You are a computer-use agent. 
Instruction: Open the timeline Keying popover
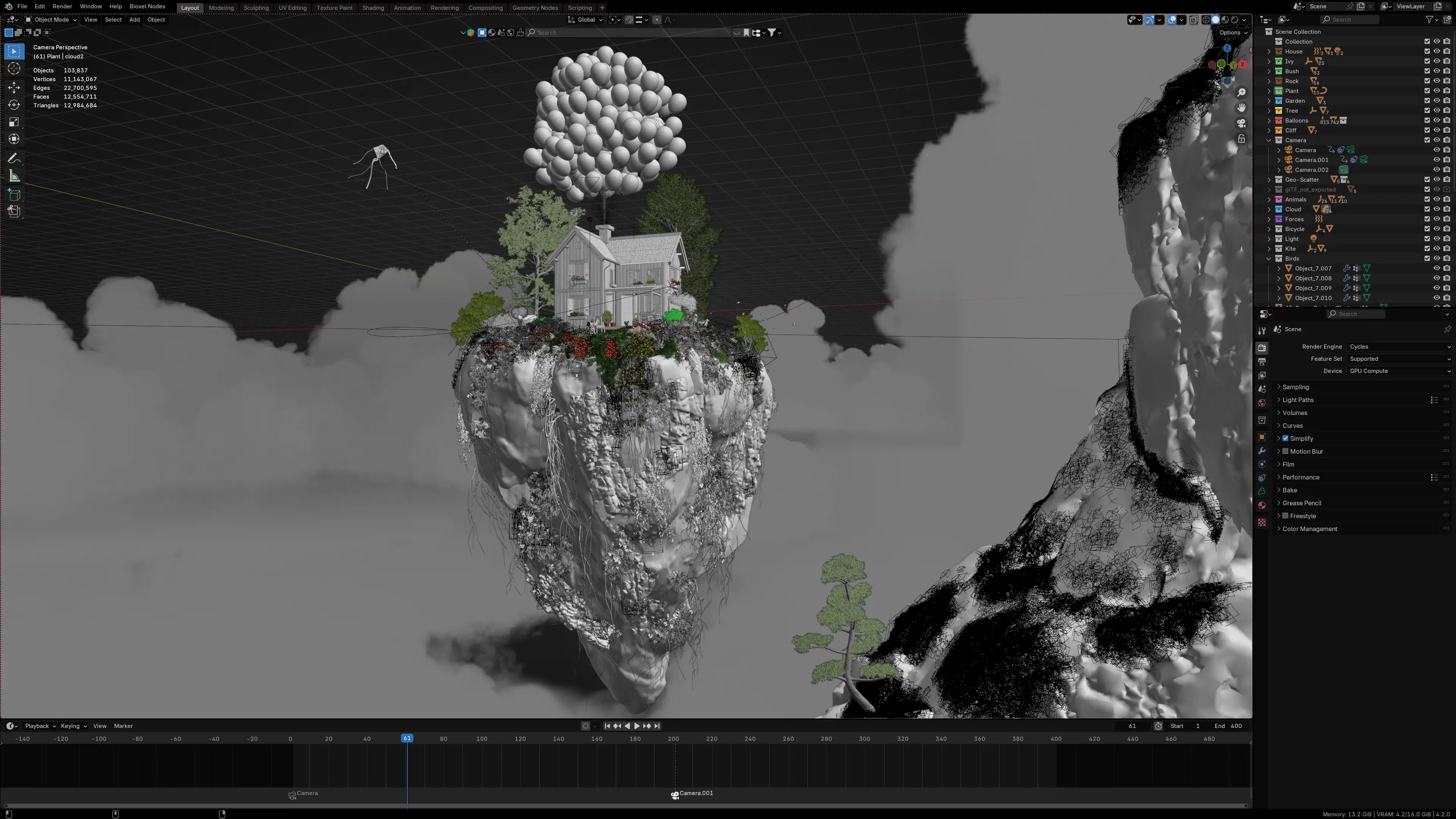click(74, 726)
